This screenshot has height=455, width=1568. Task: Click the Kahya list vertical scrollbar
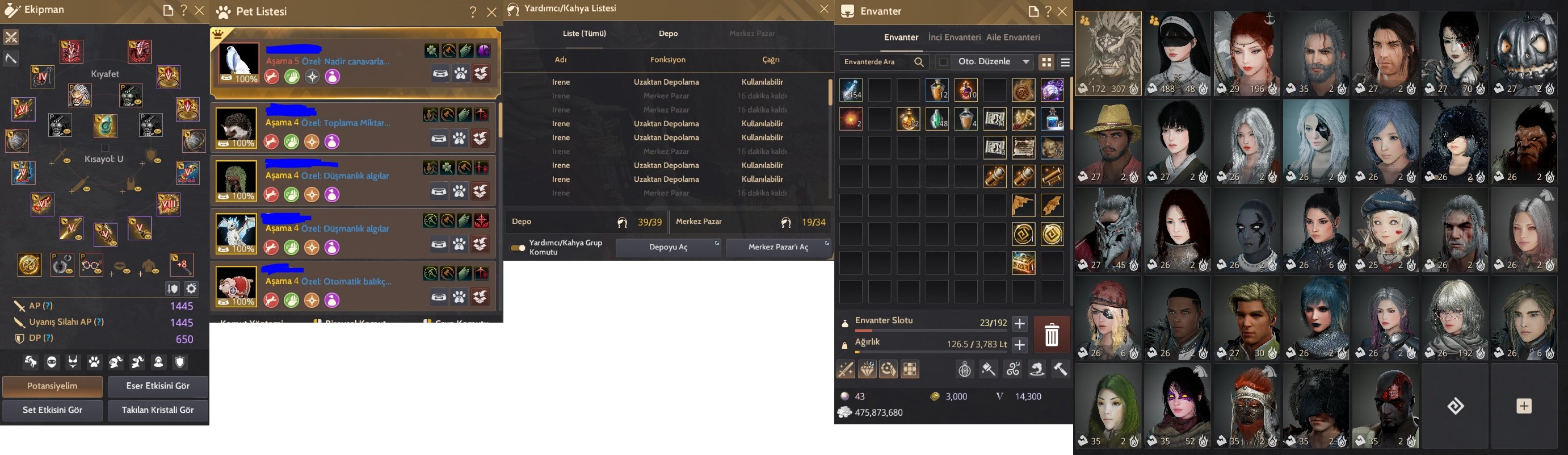(830, 93)
